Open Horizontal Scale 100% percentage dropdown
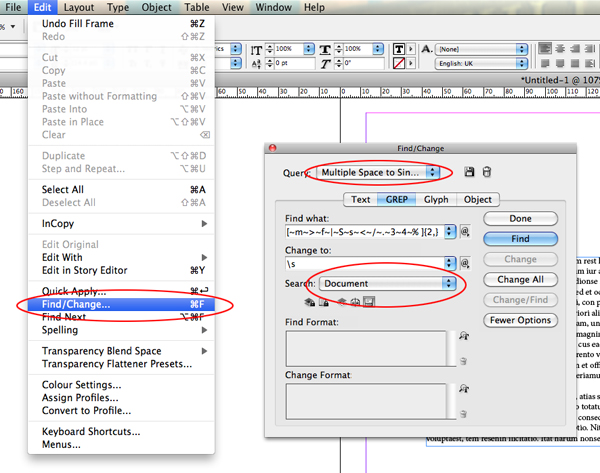The height and width of the screenshot is (473, 600). 377,49
